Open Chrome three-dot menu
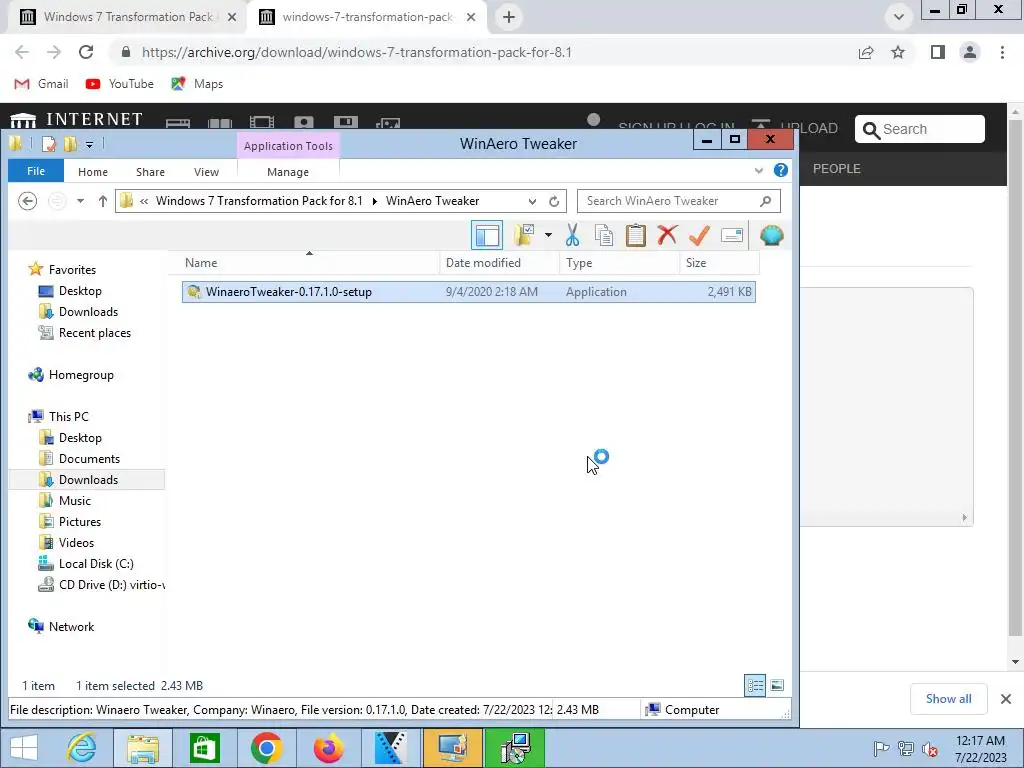 1002,52
